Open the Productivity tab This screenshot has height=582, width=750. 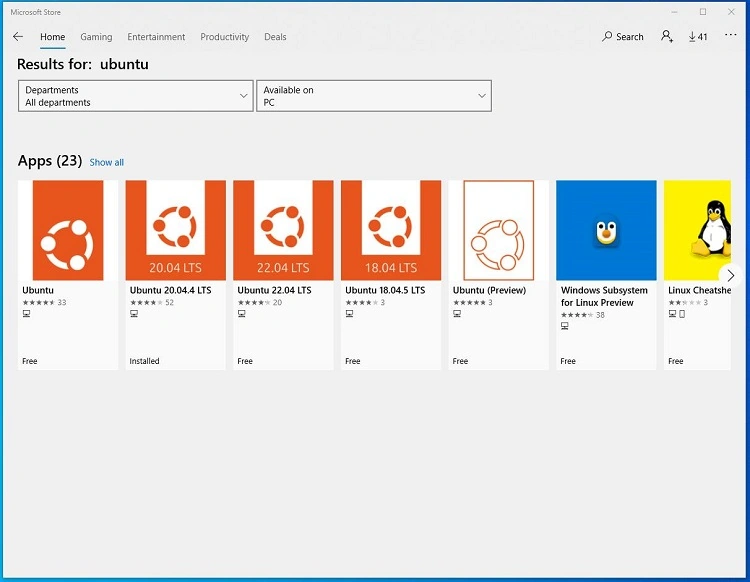[x=224, y=37]
